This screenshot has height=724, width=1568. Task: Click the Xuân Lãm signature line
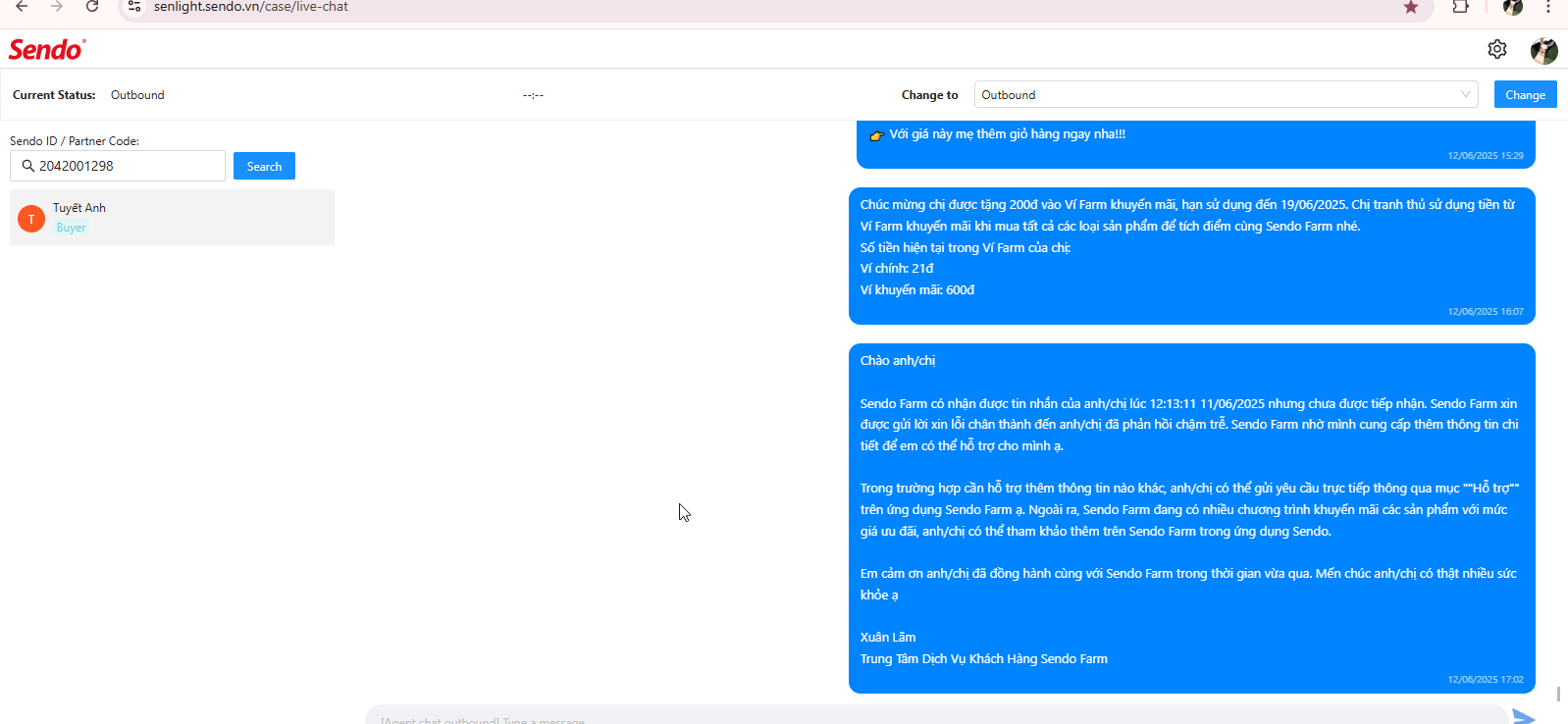pos(888,638)
